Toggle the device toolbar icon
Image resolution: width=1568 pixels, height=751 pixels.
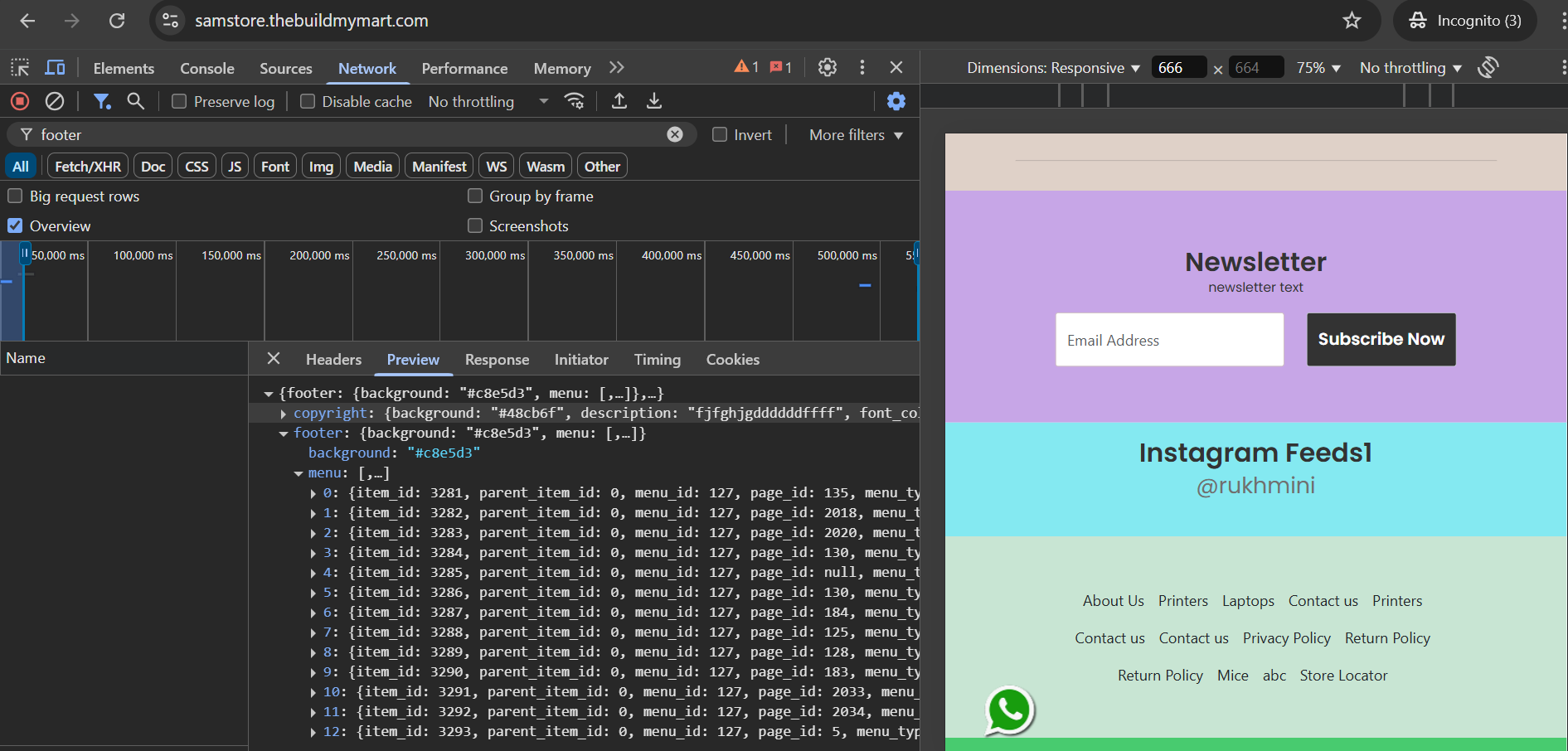56,68
